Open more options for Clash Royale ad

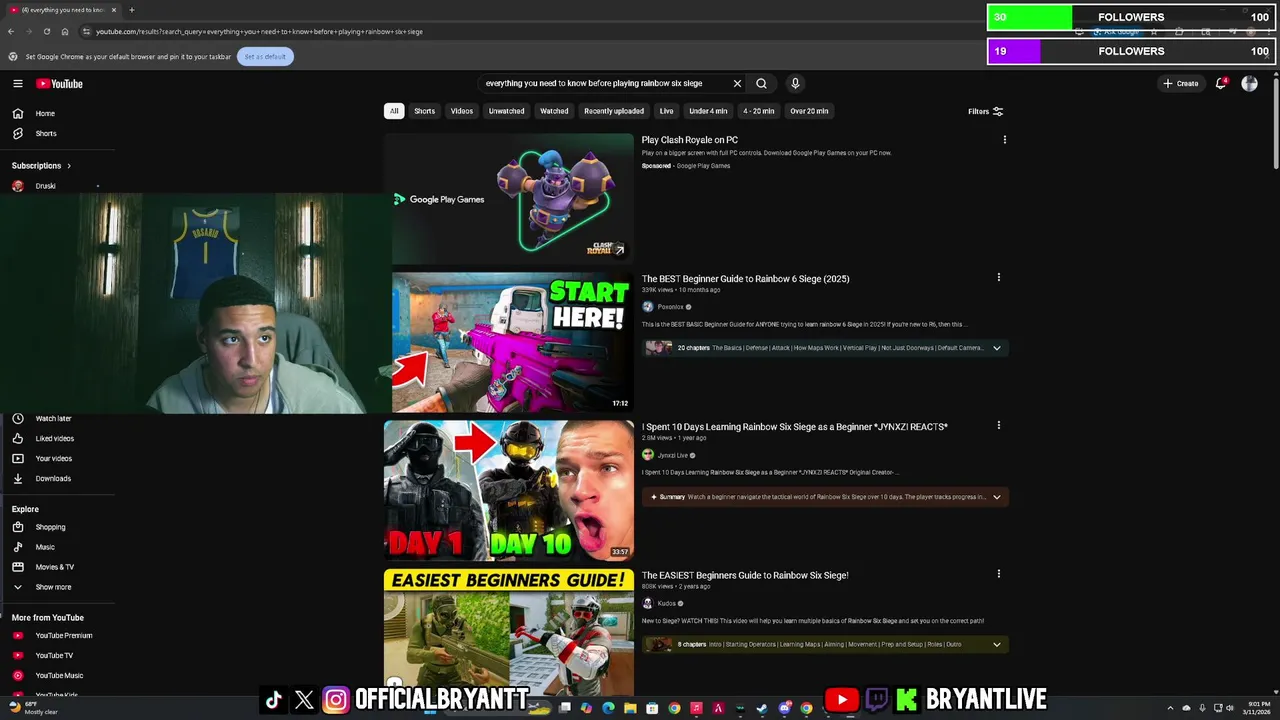(1004, 140)
